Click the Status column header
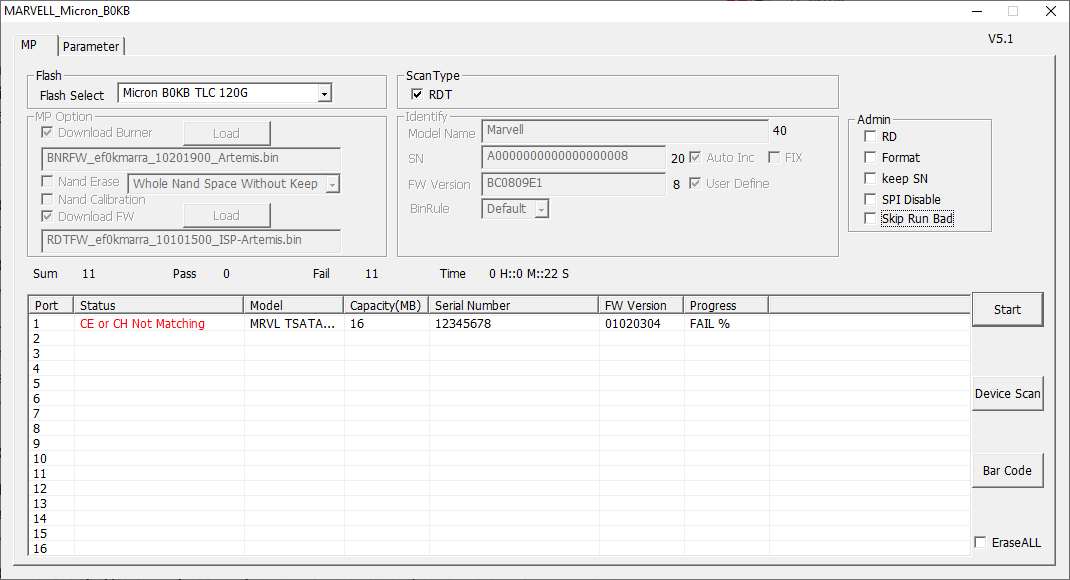Image resolution: width=1070 pixels, height=580 pixels. pyautogui.click(x=159, y=306)
